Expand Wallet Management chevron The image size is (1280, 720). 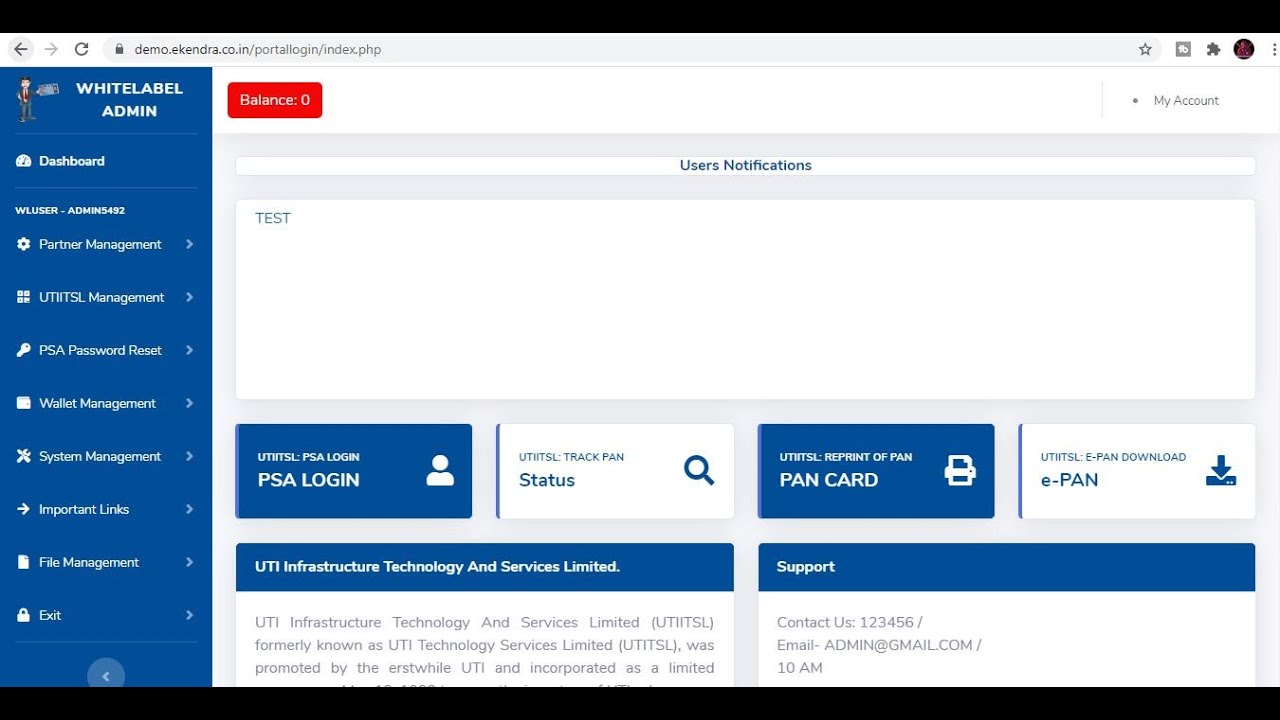[x=189, y=403]
